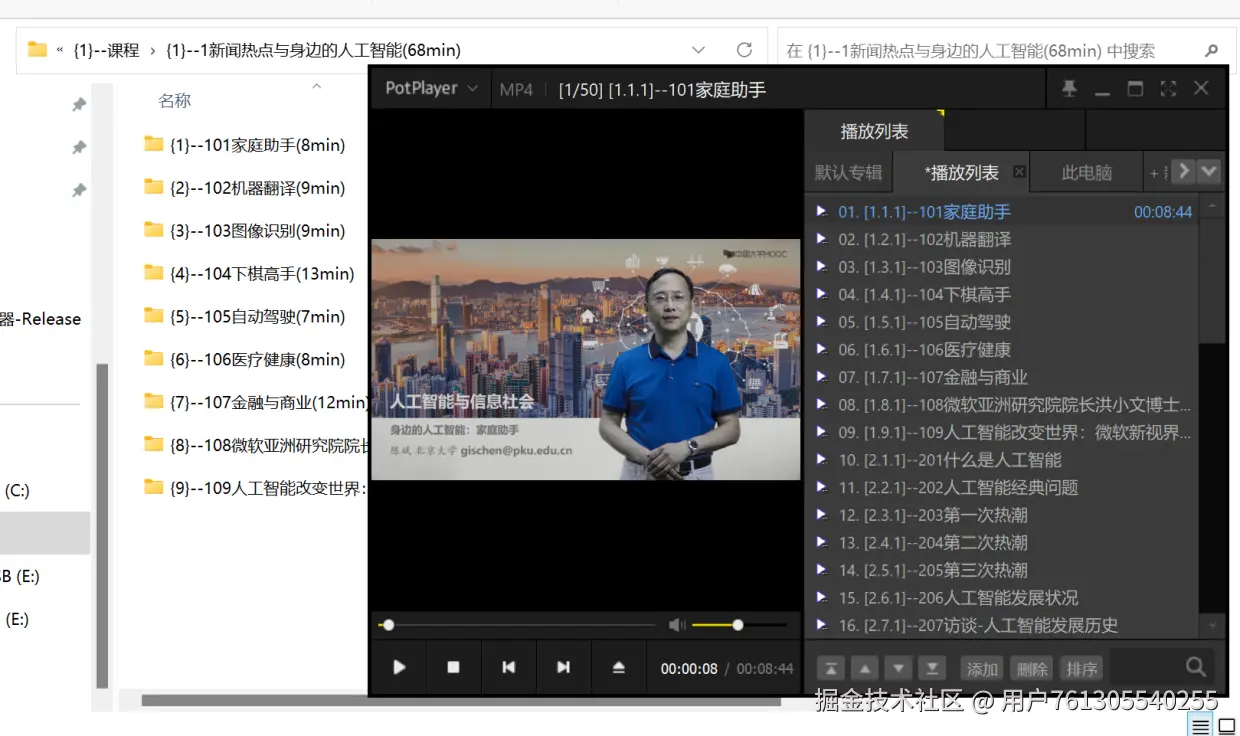Click {1}--课程 in the address breadcrumb
The width and height of the screenshot is (1240, 736).
click(106, 50)
